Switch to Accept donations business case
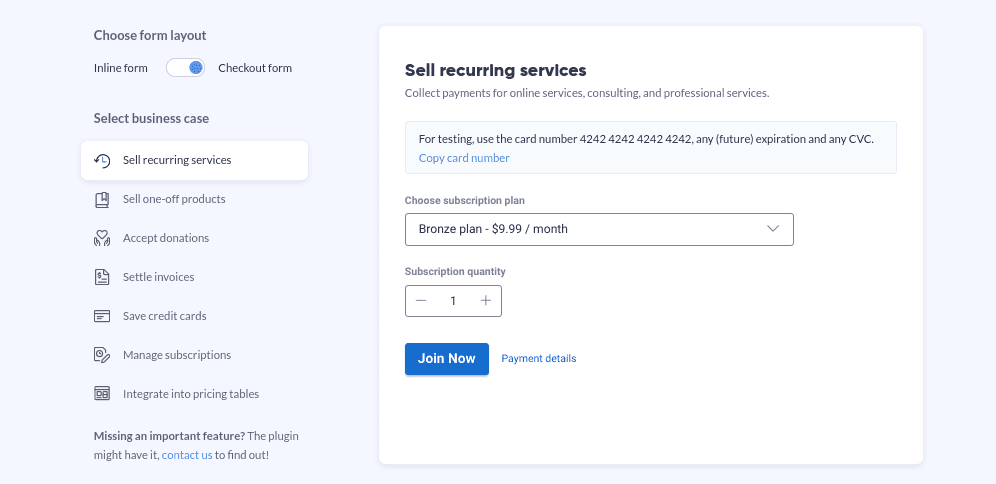Image resolution: width=996 pixels, height=484 pixels. pyautogui.click(x=166, y=238)
